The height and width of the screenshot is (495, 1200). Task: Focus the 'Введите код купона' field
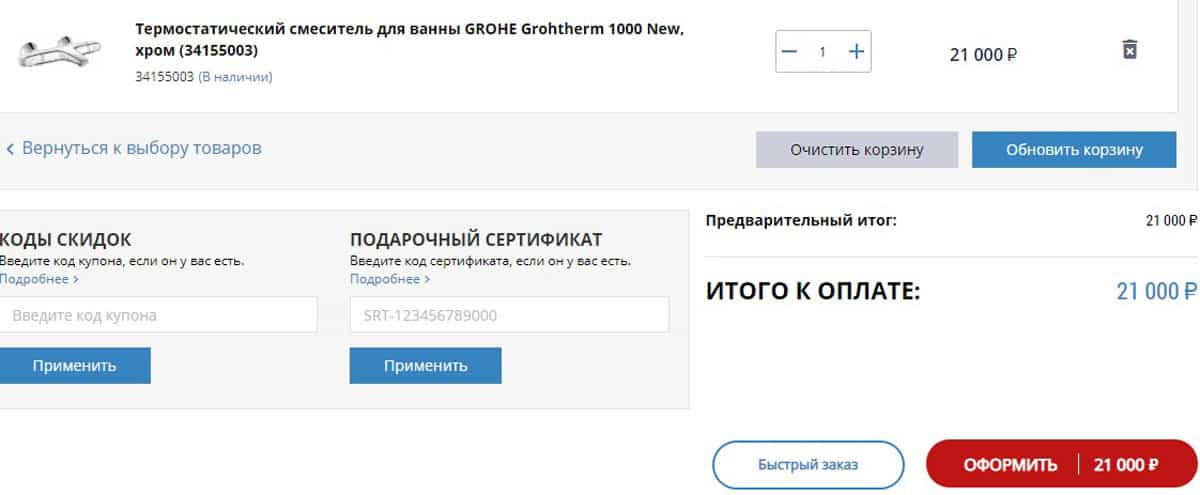coord(158,315)
